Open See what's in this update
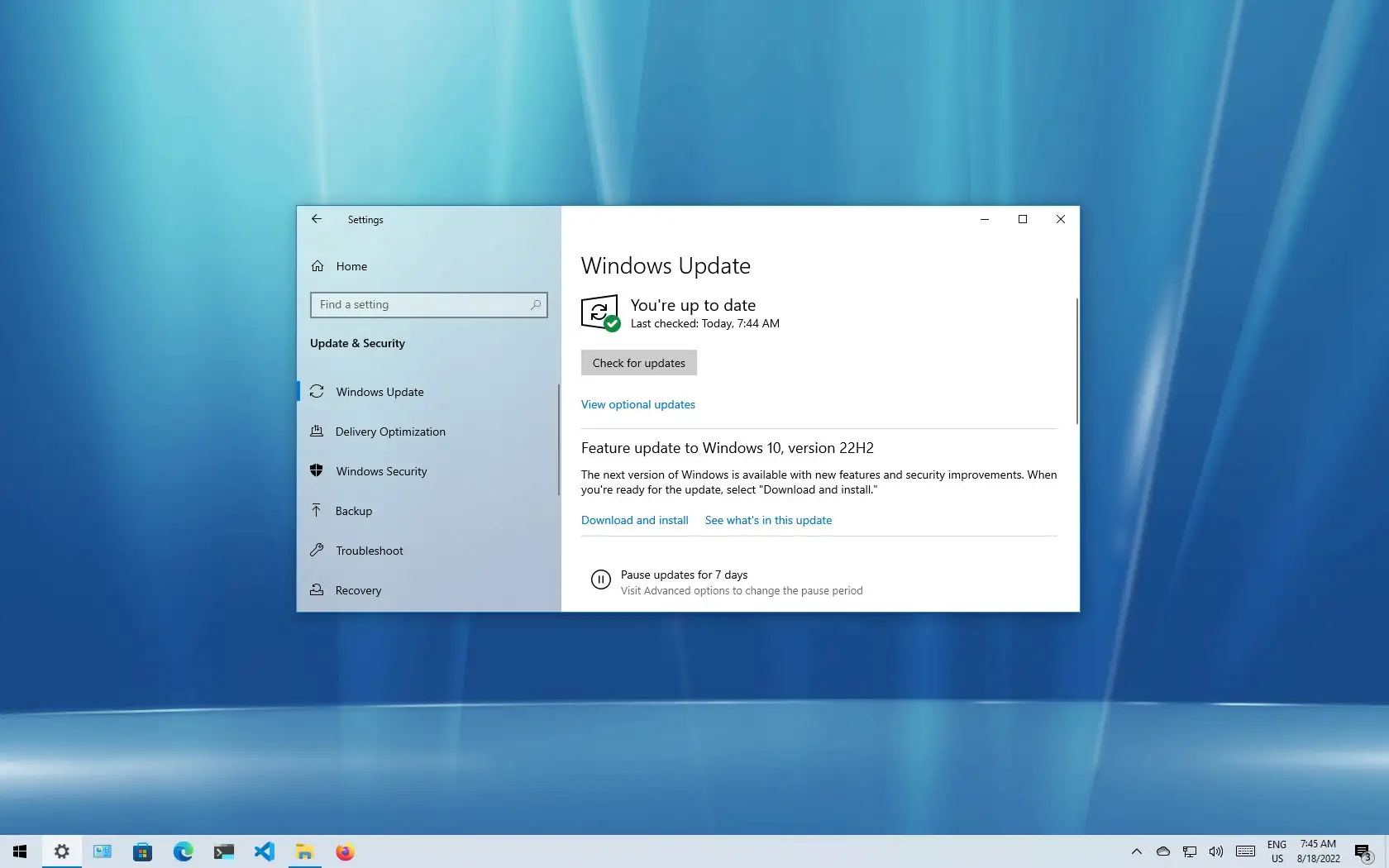 [768, 520]
